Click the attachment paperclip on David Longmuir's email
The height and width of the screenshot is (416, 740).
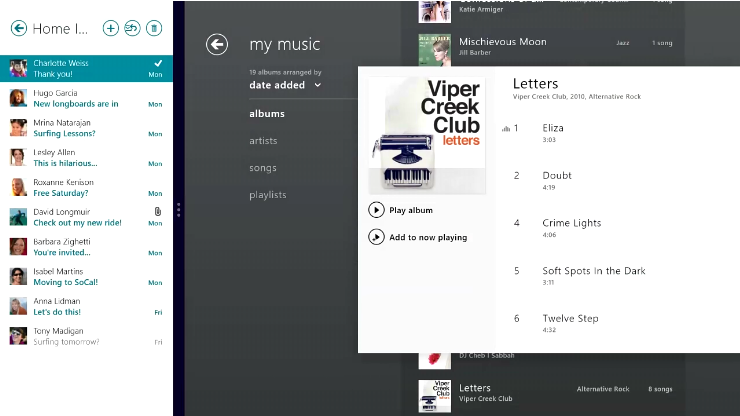157,211
